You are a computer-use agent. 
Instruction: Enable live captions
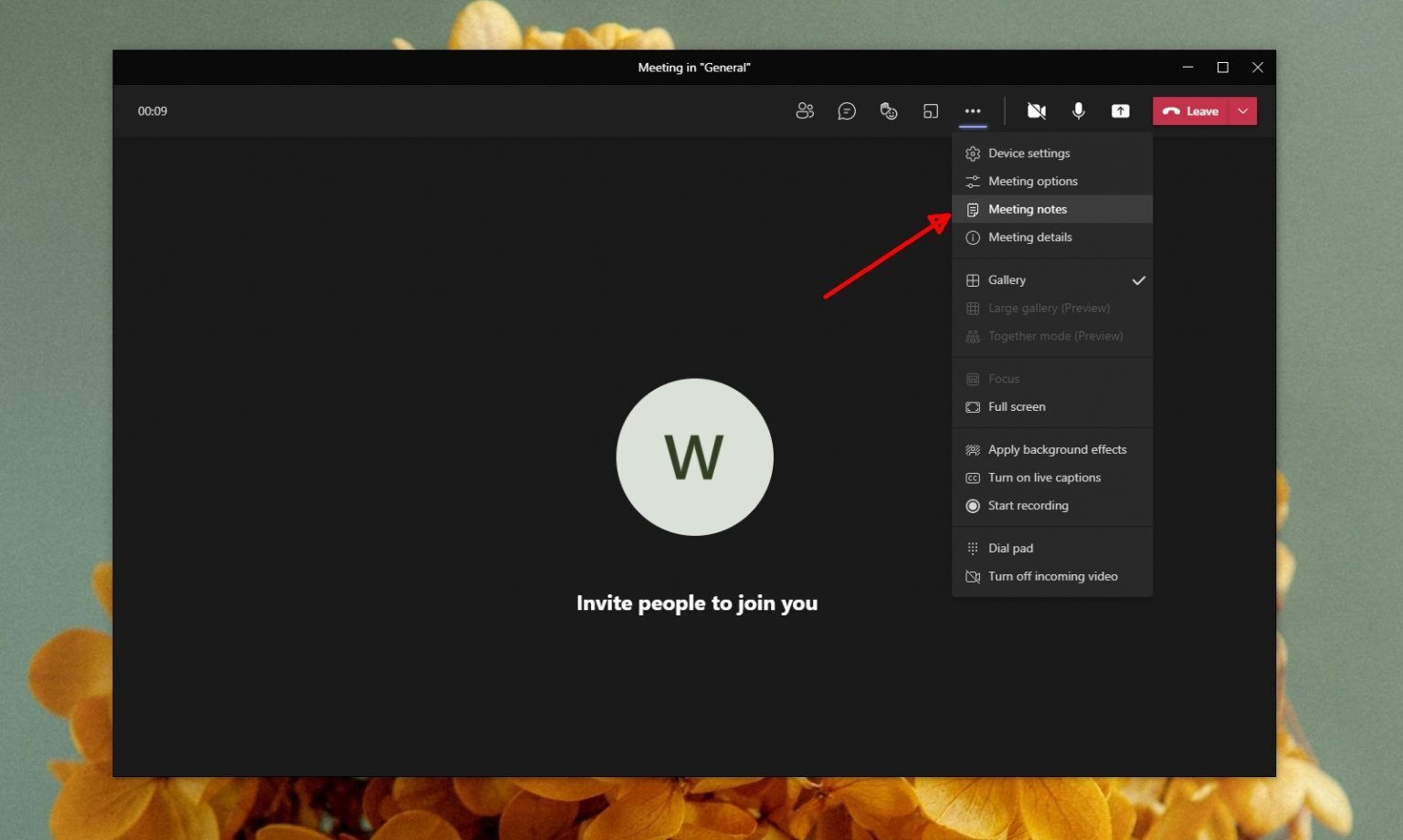click(1044, 478)
